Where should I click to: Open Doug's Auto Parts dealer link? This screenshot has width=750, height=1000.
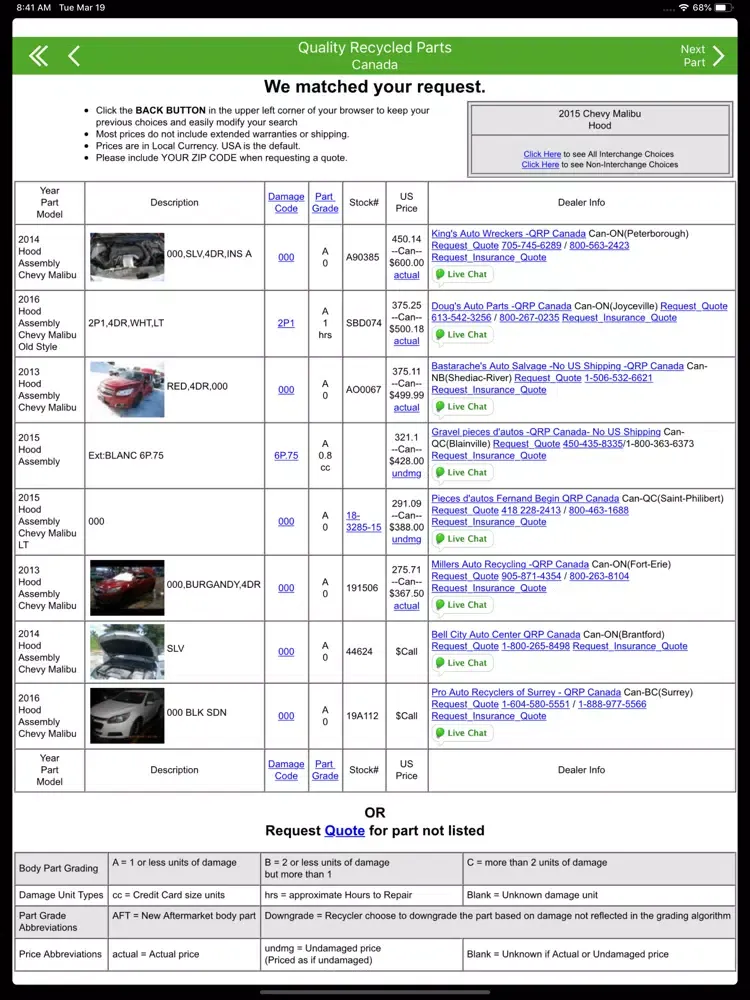click(501, 305)
